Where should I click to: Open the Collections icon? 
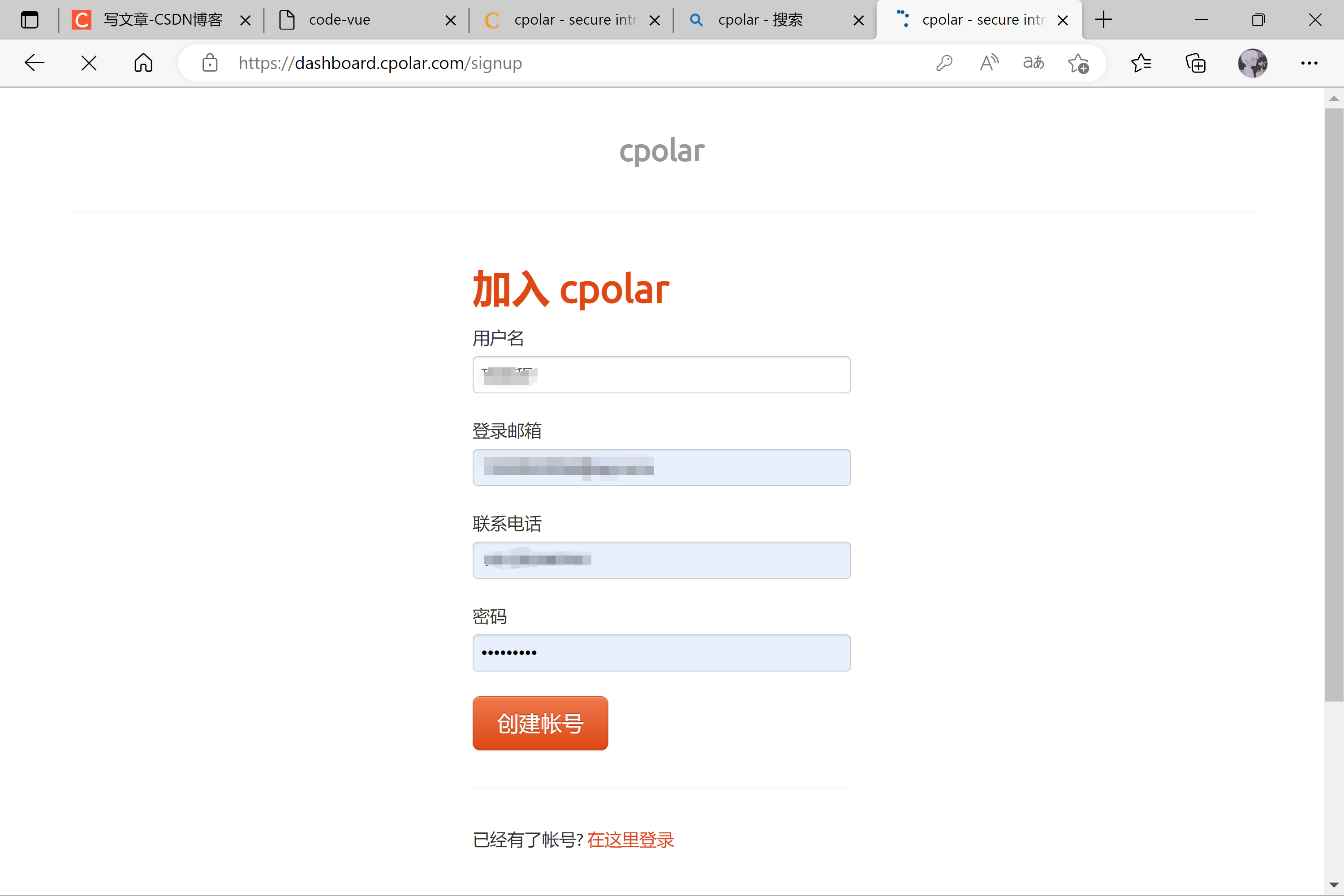1195,63
